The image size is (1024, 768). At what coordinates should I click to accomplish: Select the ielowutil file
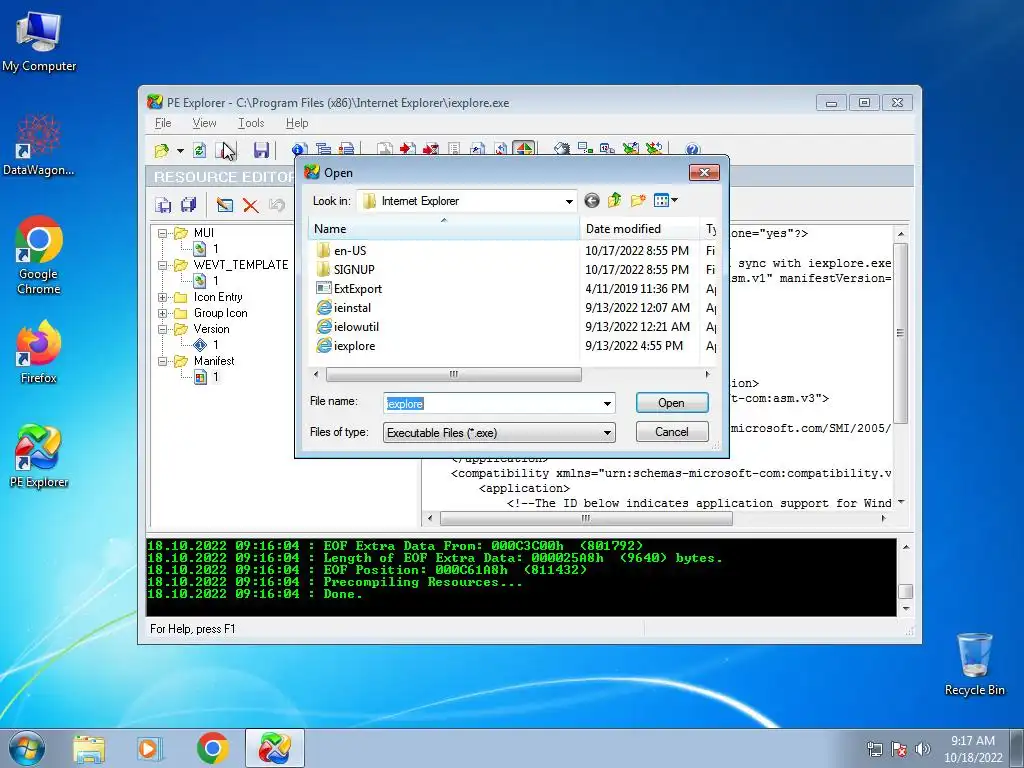[x=356, y=327]
